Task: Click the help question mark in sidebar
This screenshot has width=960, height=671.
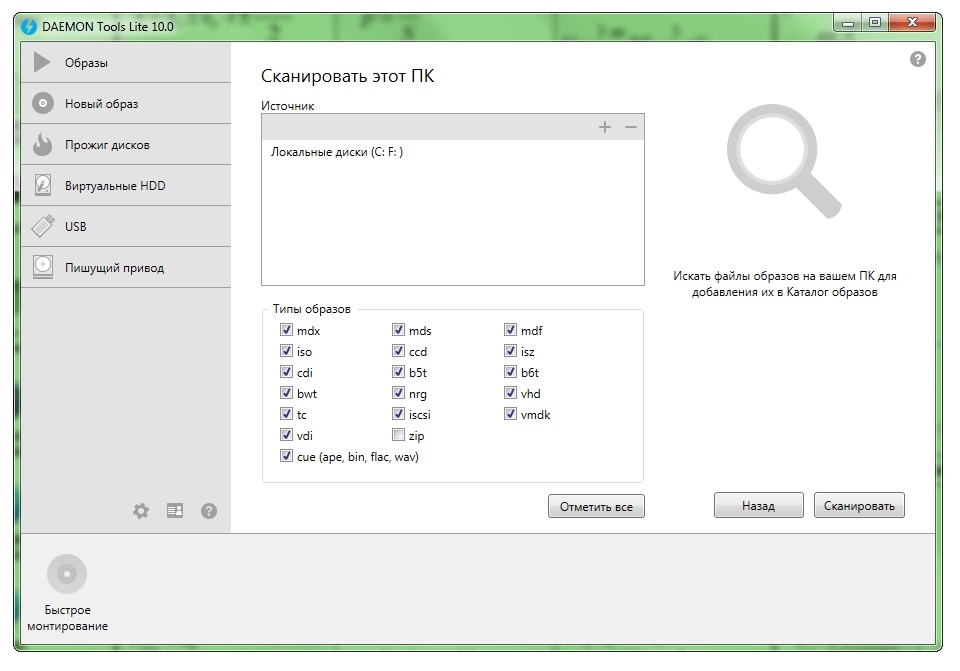Action: [209, 511]
